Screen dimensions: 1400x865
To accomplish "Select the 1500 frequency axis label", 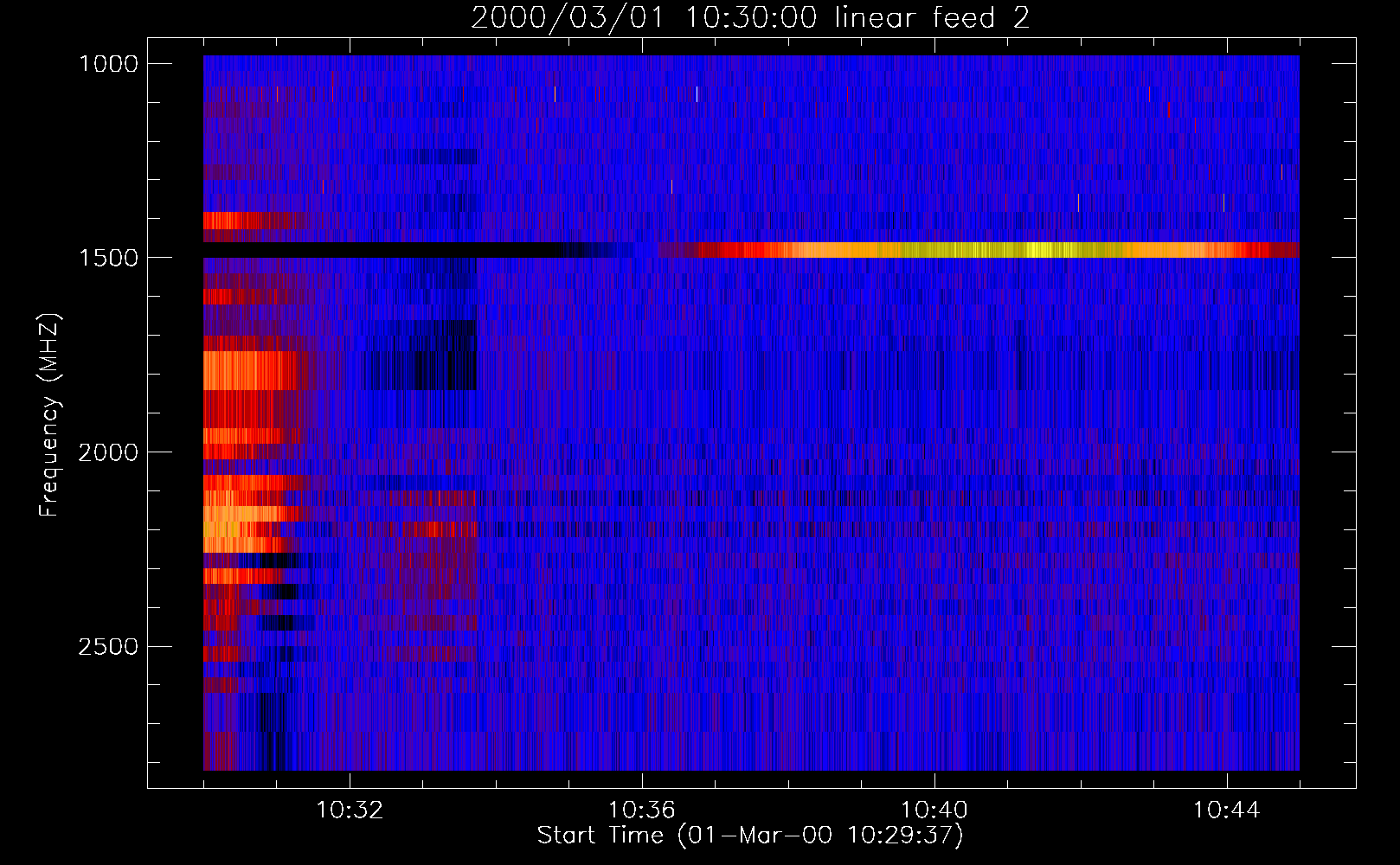I will 108,258.
